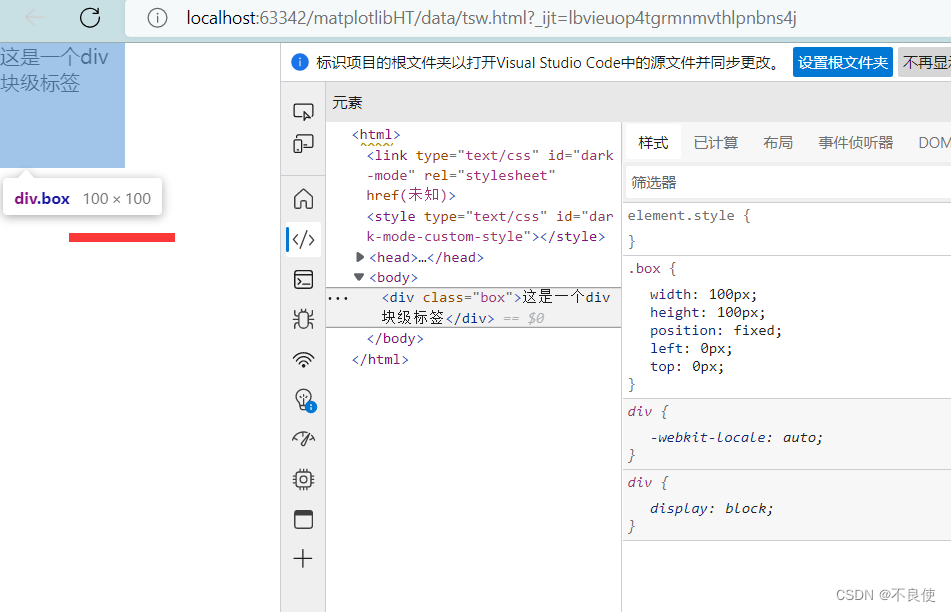Select the Elements panel code icon
Viewport: 951px width, 612px height.
coord(303,239)
